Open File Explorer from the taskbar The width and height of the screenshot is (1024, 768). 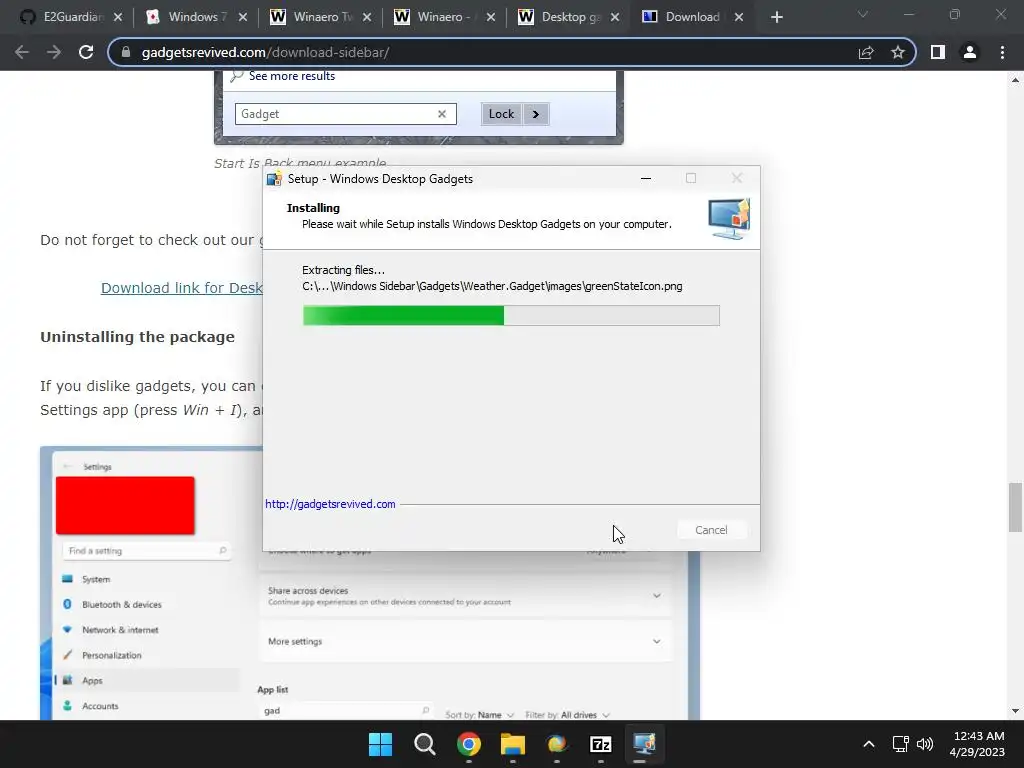coord(513,744)
